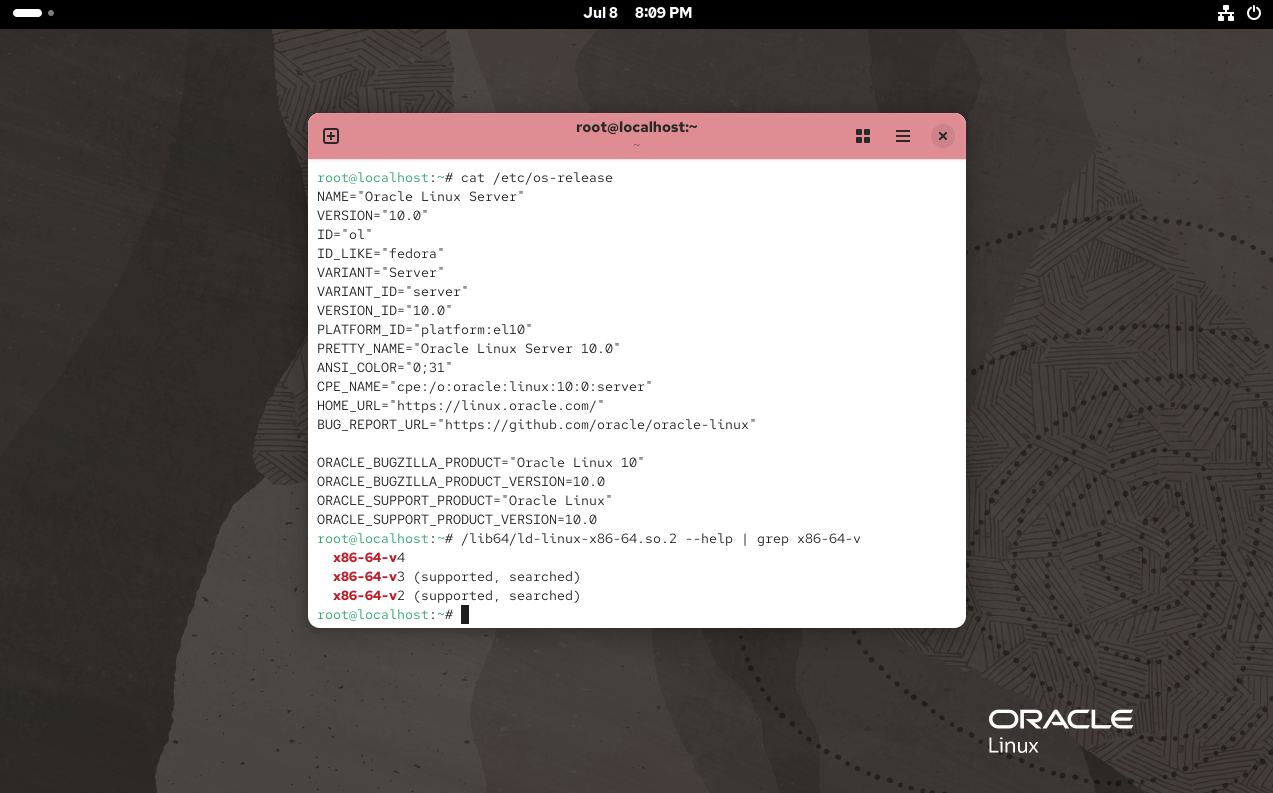Screen dimensions: 1273x793
Task: Click the NAME="Oracle Linux Server" line
Action: pyautogui.click(x=421, y=197)
